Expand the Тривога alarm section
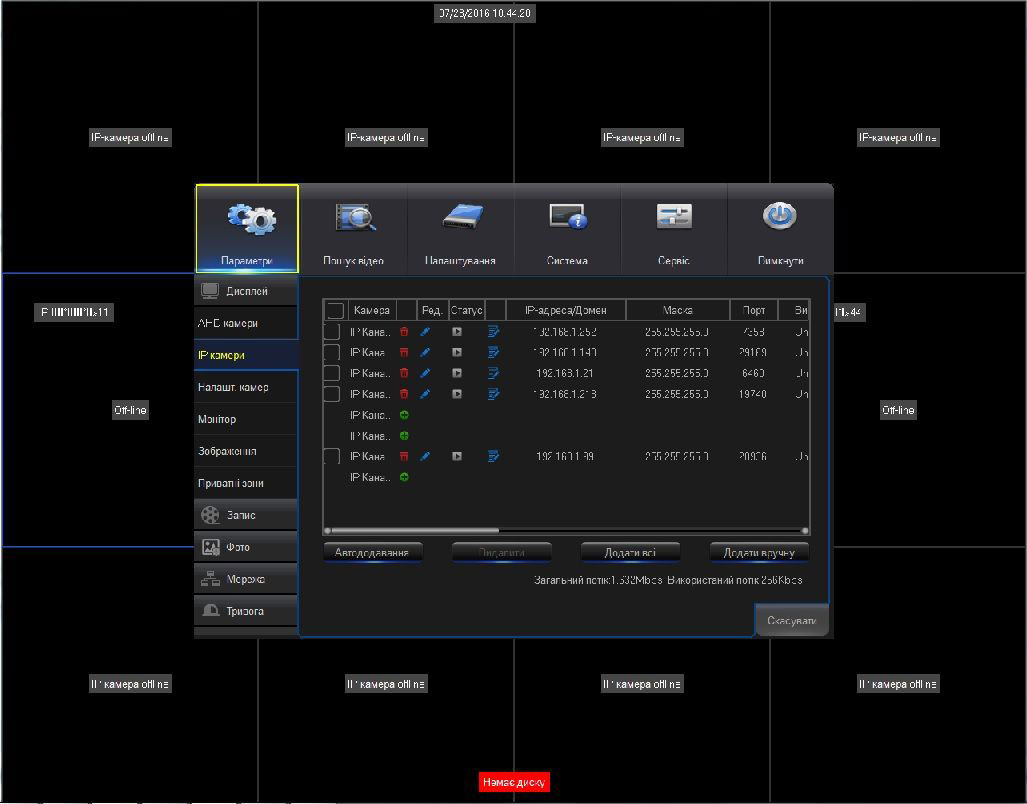 pyautogui.click(x=246, y=611)
